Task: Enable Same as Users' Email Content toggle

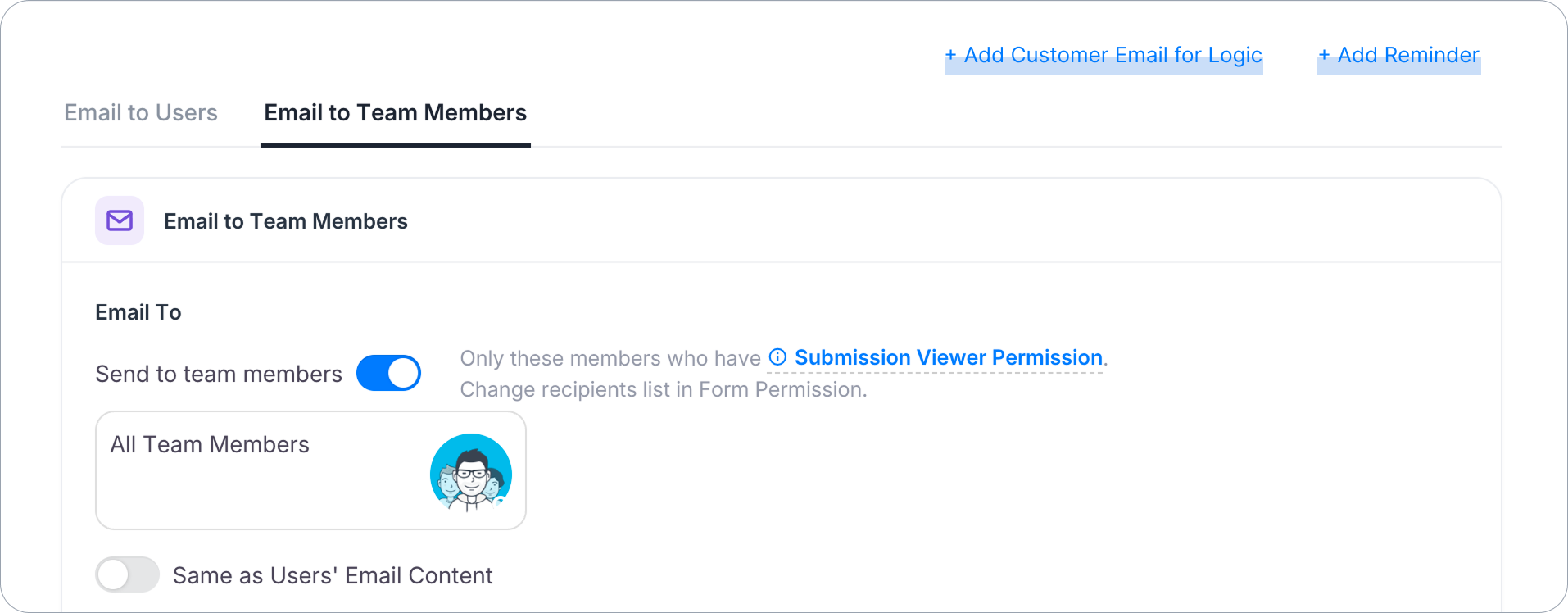Action: [127, 574]
